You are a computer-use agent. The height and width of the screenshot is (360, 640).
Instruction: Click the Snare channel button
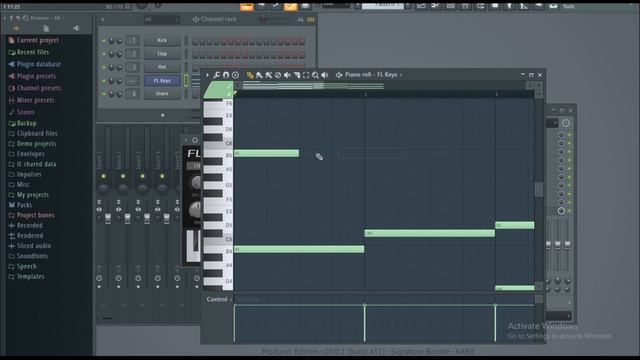coord(162,94)
